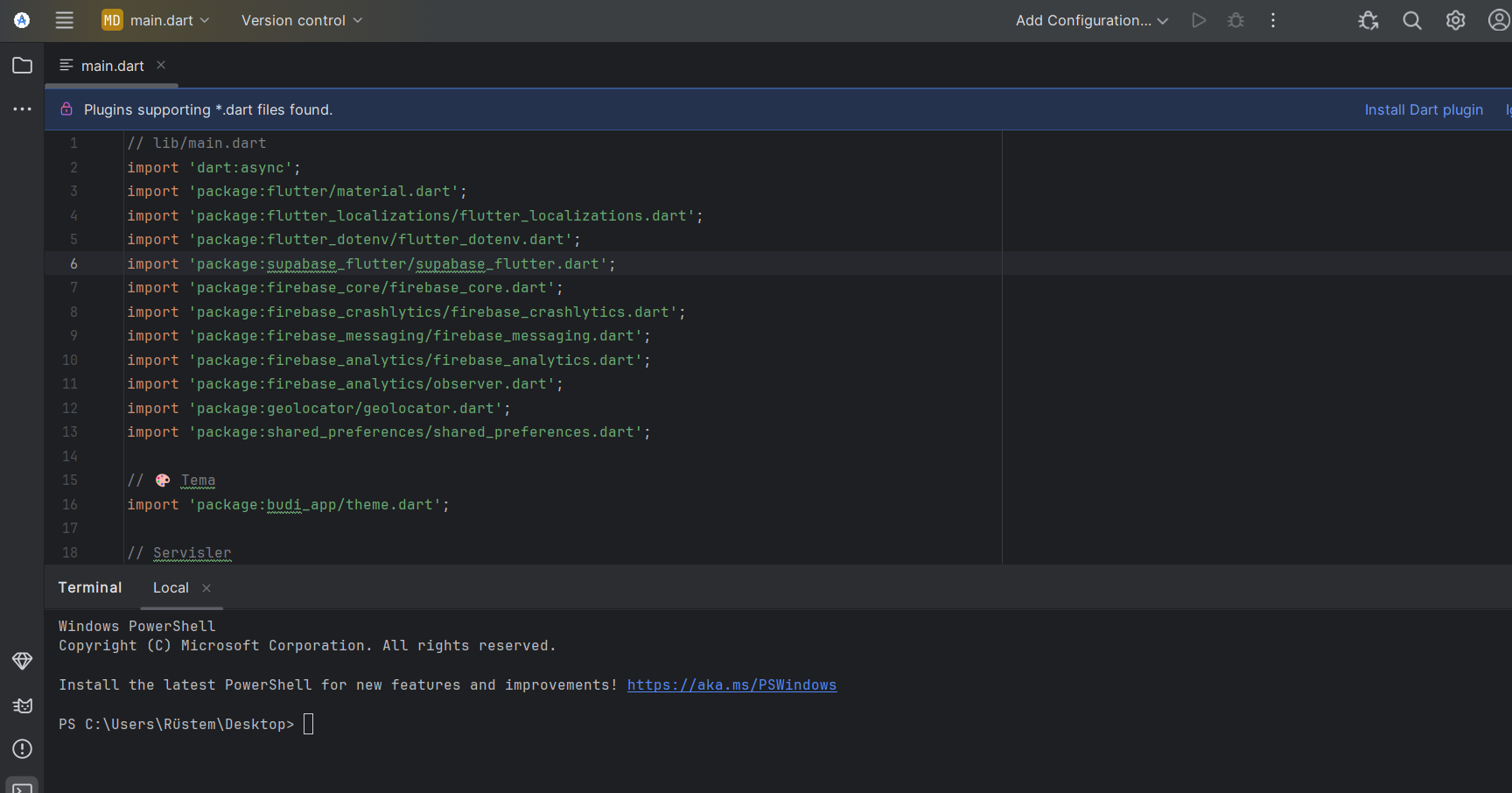Click the Debug bug icon next to Run

click(x=1235, y=20)
